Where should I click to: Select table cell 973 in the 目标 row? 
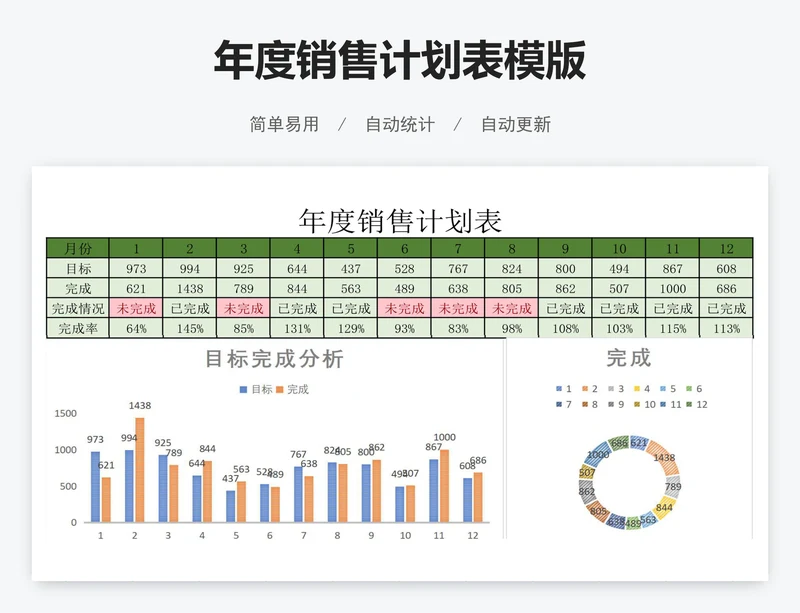click(136, 268)
